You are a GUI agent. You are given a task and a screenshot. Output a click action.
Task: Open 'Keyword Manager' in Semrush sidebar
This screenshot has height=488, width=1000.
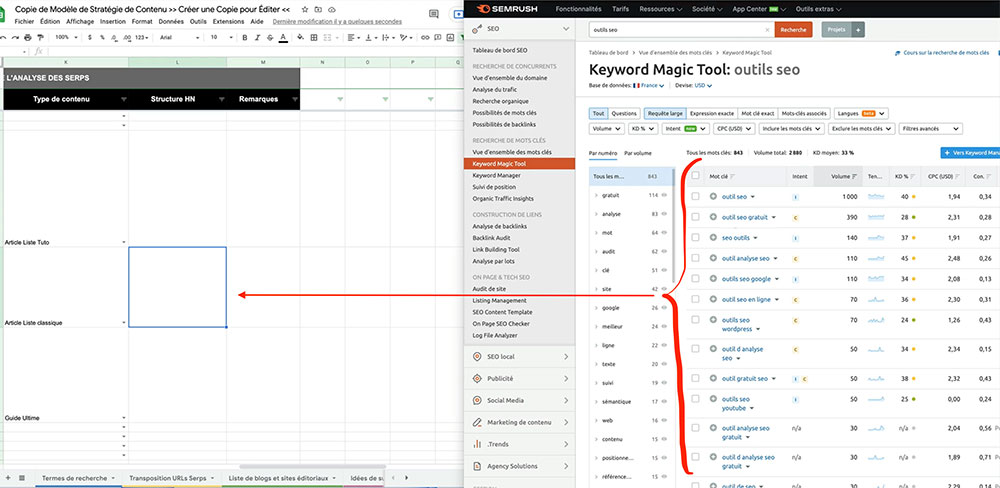(496, 175)
